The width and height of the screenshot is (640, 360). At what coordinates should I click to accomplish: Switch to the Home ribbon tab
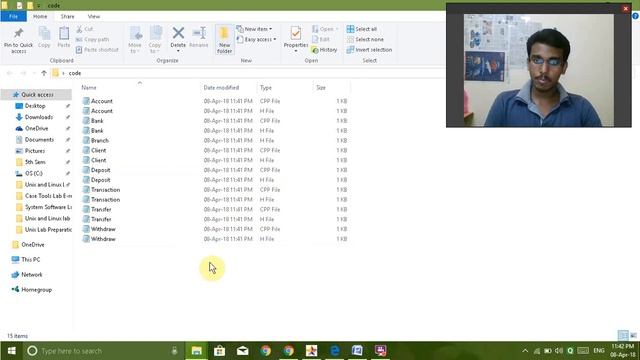(40, 16)
